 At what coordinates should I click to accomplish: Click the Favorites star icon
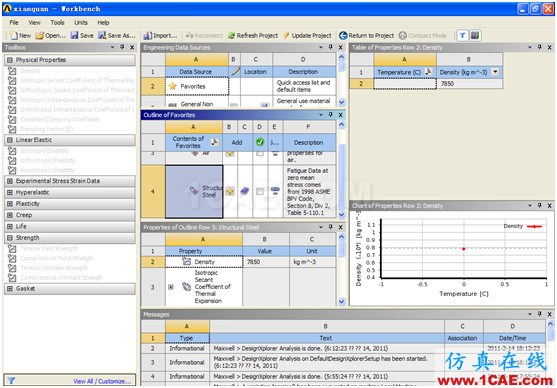(x=173, y=86)
